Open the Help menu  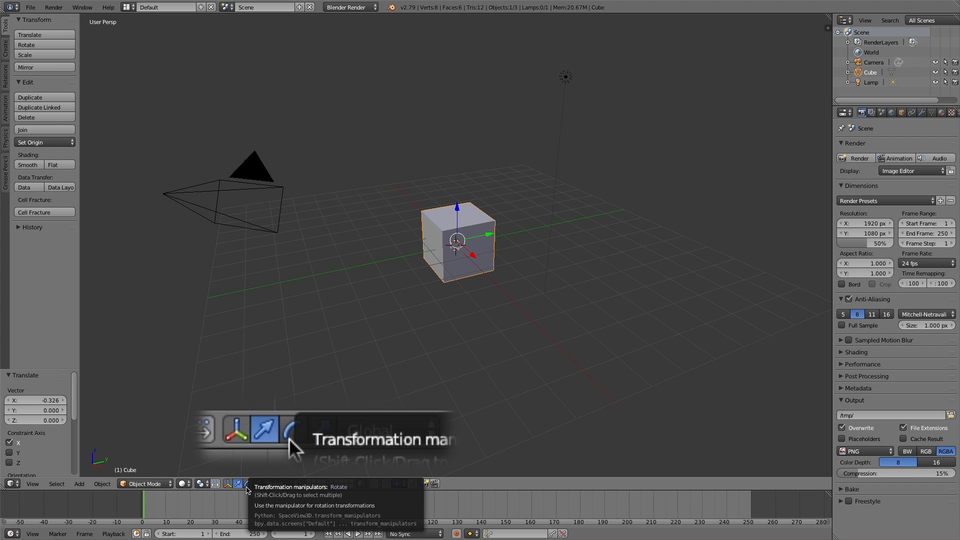pos(108,7)
